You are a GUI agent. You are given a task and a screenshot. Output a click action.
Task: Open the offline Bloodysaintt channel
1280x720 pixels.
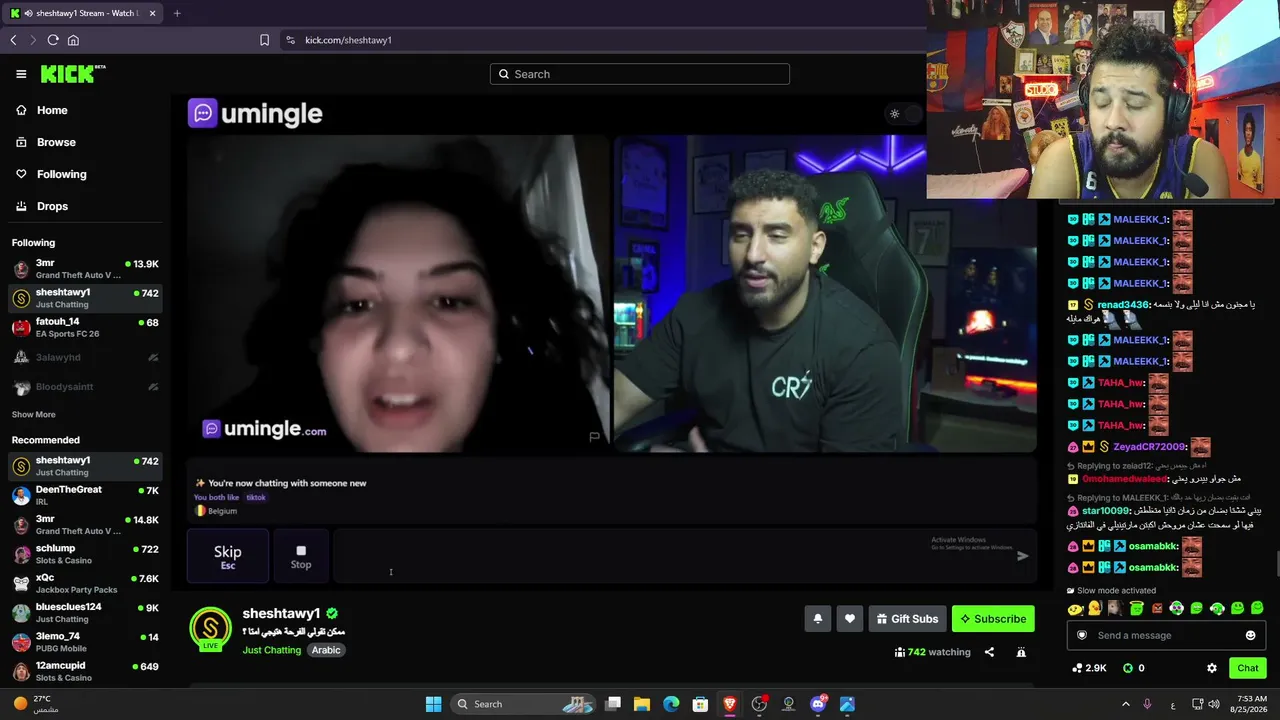85,387
